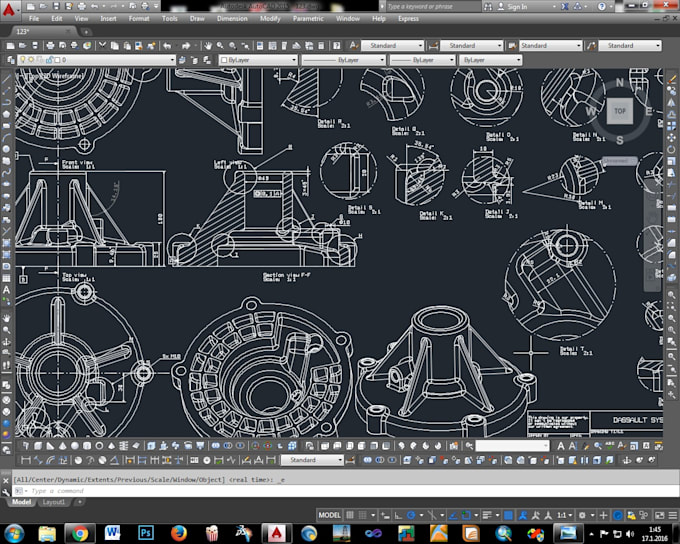The width and height of the screenshot is (680, 544).
Task: Click the TOP face of the ViewCube
Action: point(620,111)
